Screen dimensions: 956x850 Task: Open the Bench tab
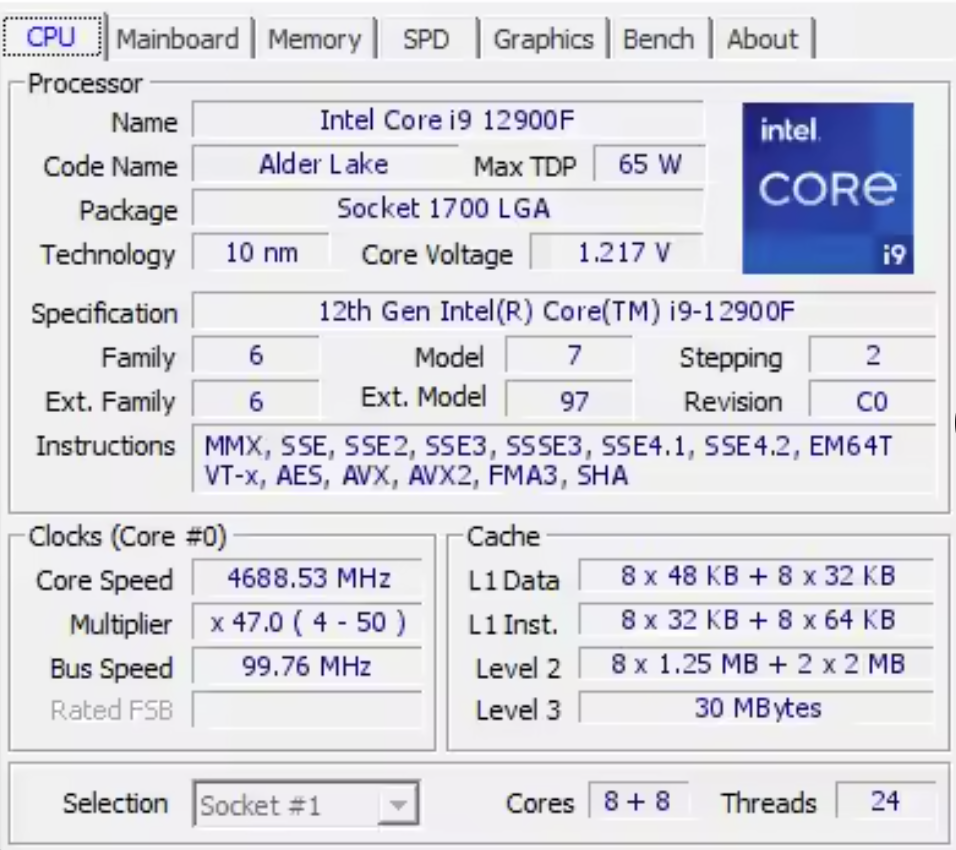[x=658, y=40]
